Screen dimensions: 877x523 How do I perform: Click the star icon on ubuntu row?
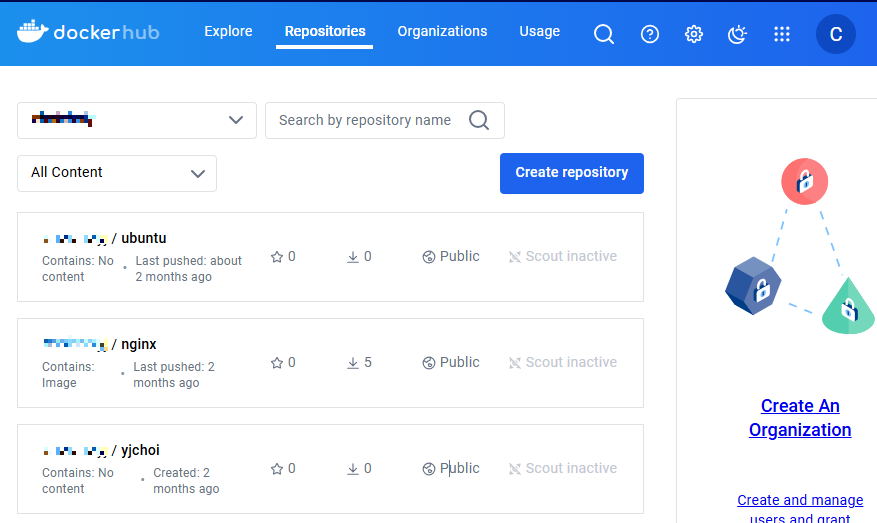277,257
